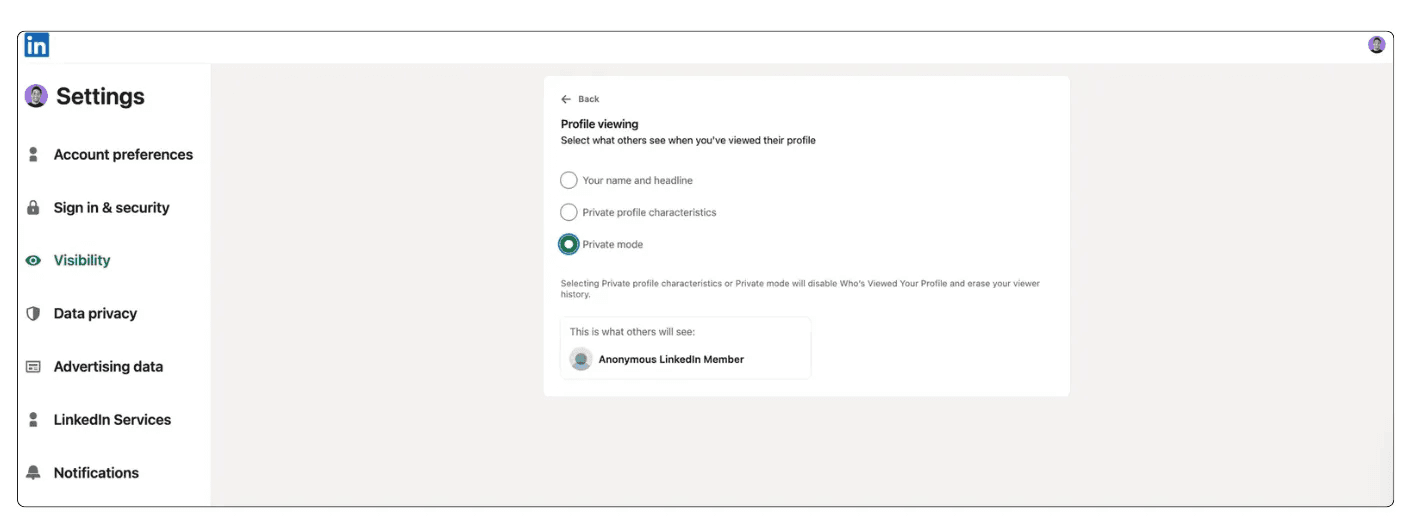Viewport: 1412px width, 532px height.
Task: Click the LinkedIn Services person icon
Action: 33,420
